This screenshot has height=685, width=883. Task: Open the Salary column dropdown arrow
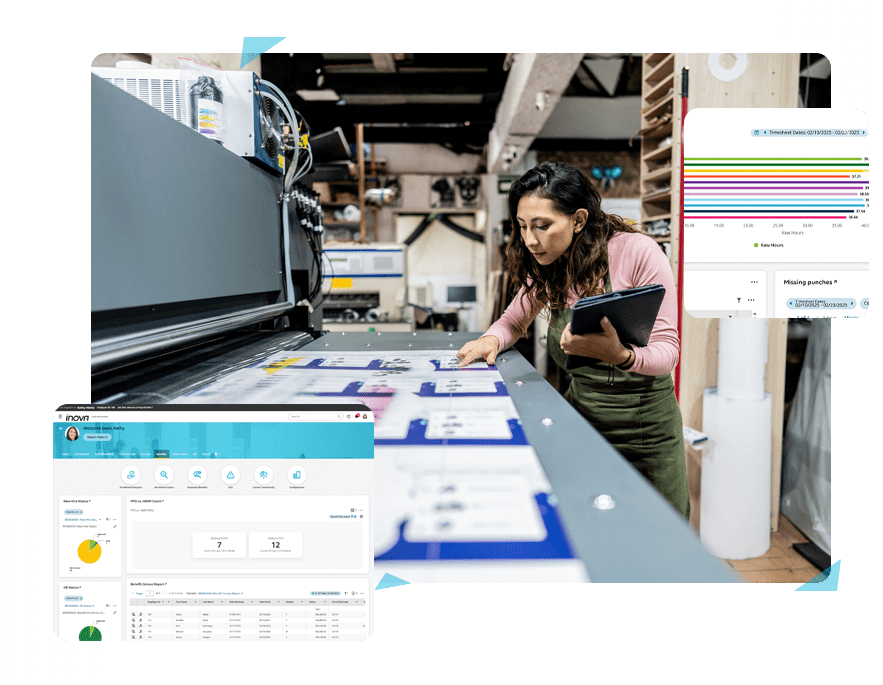(325, 602)
